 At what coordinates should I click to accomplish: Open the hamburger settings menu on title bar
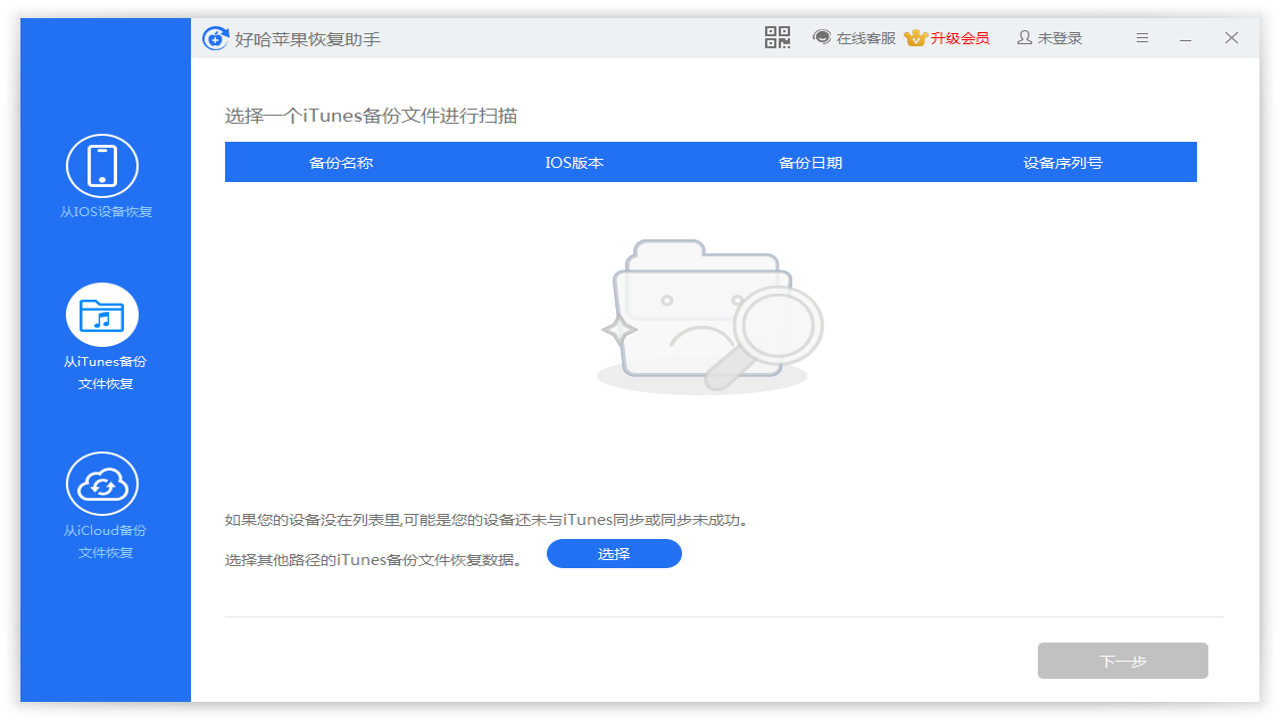tap(1141, 38)
